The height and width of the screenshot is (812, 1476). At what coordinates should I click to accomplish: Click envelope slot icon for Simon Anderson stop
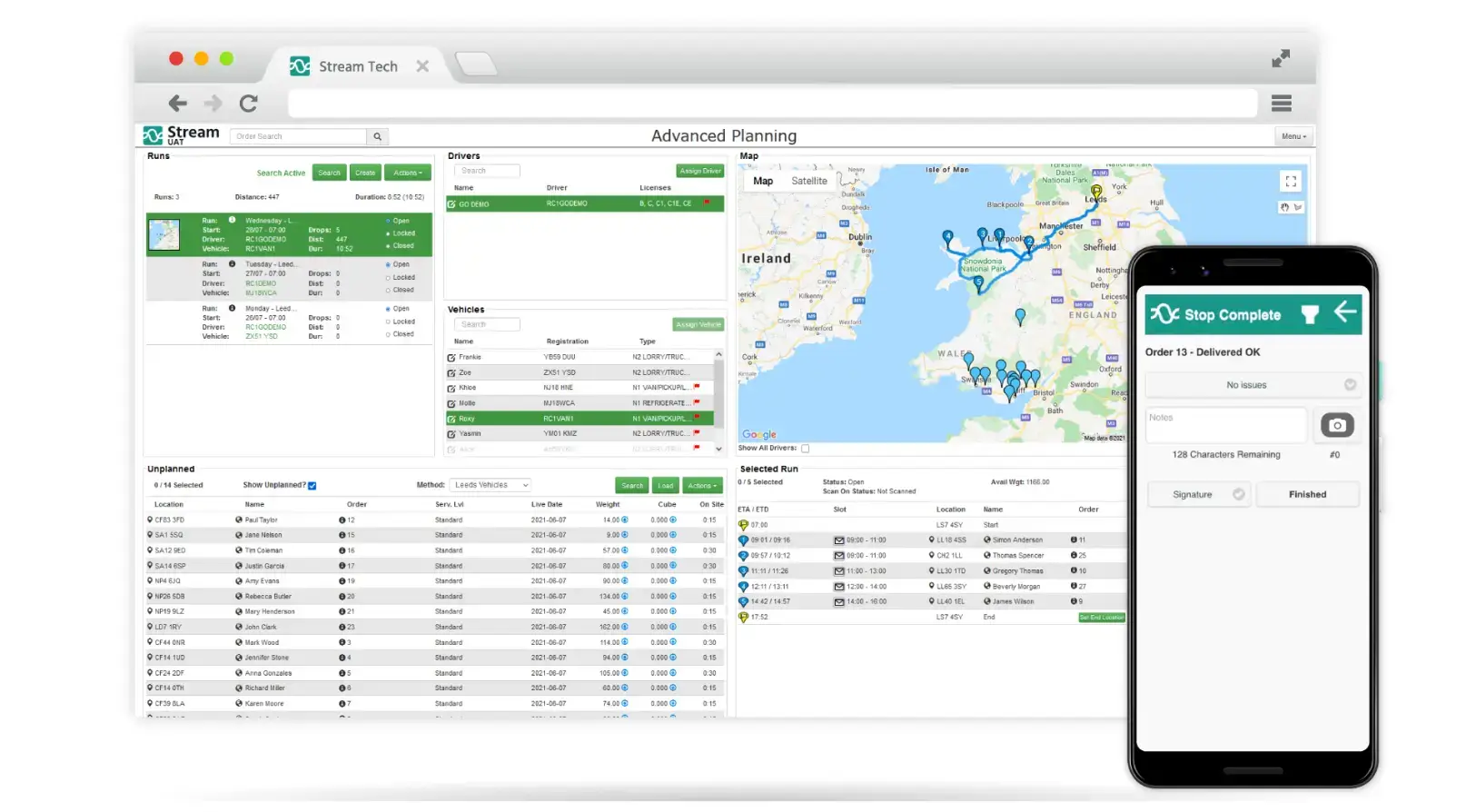click(x=839, y=540)
